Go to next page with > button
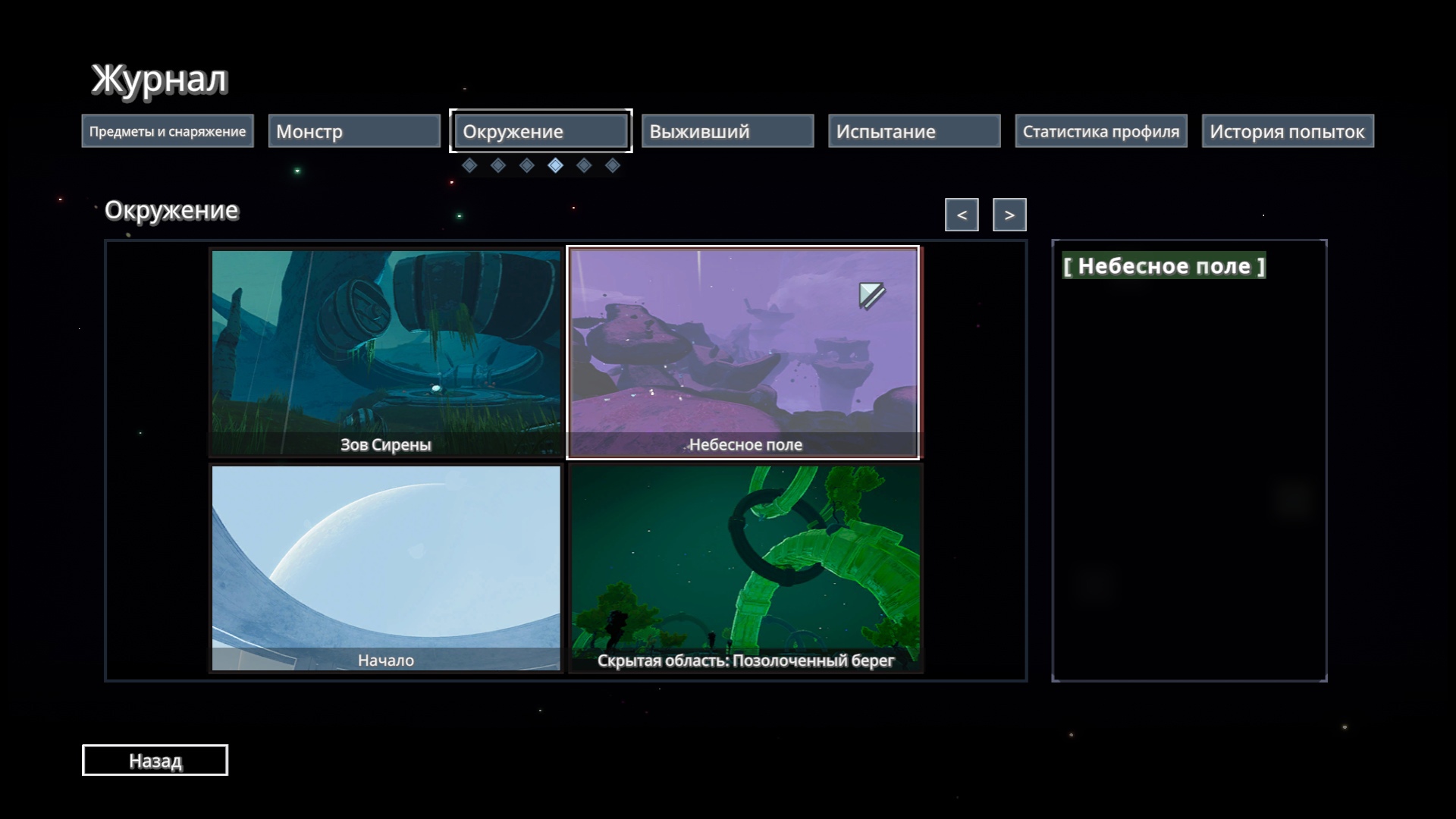The height and width of the screenshot is (819, 1456). tap(1009, 215)
